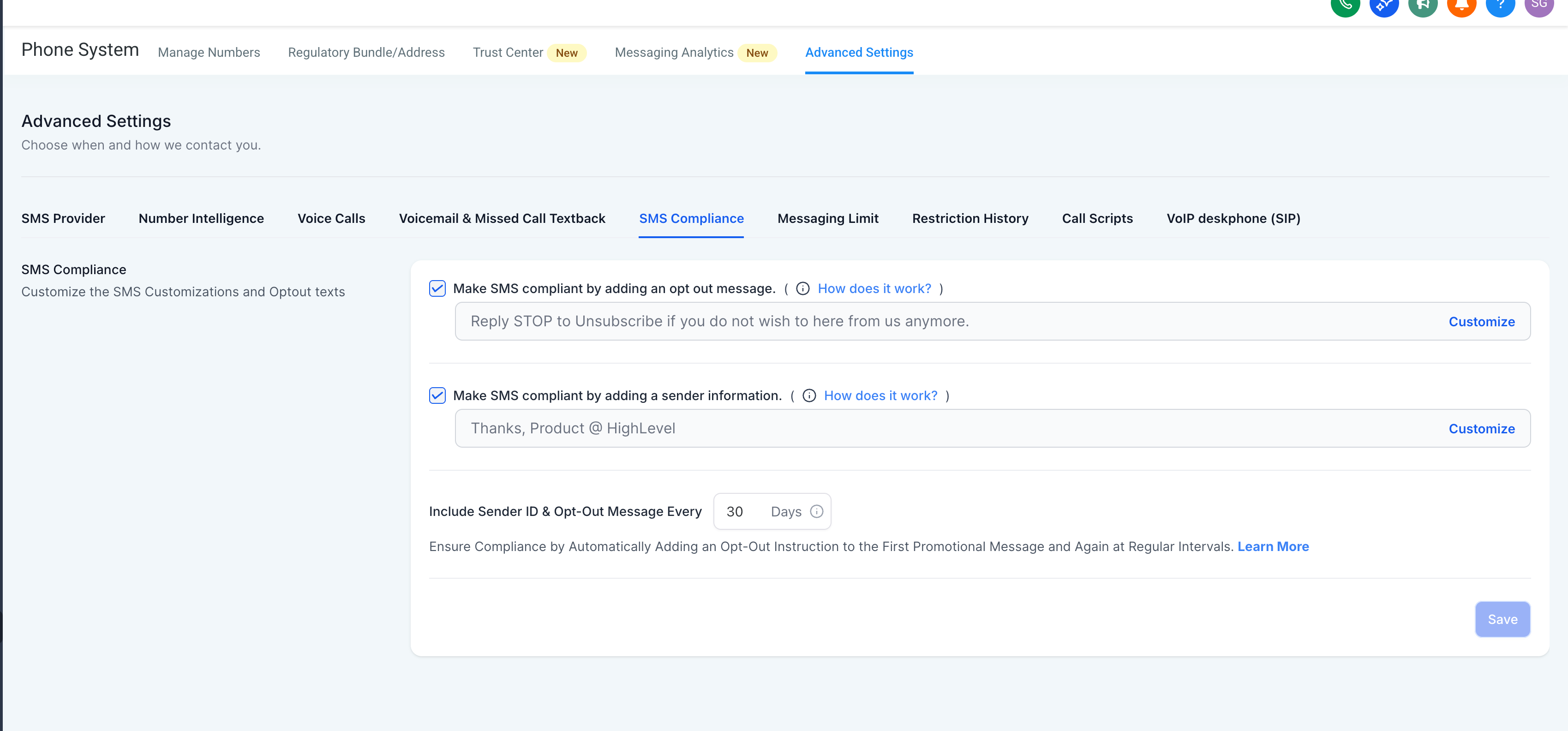The width and height of the screenshot is (1568, 731).
Task: Click Customize for the sender information text
Action: (1482, 429)
